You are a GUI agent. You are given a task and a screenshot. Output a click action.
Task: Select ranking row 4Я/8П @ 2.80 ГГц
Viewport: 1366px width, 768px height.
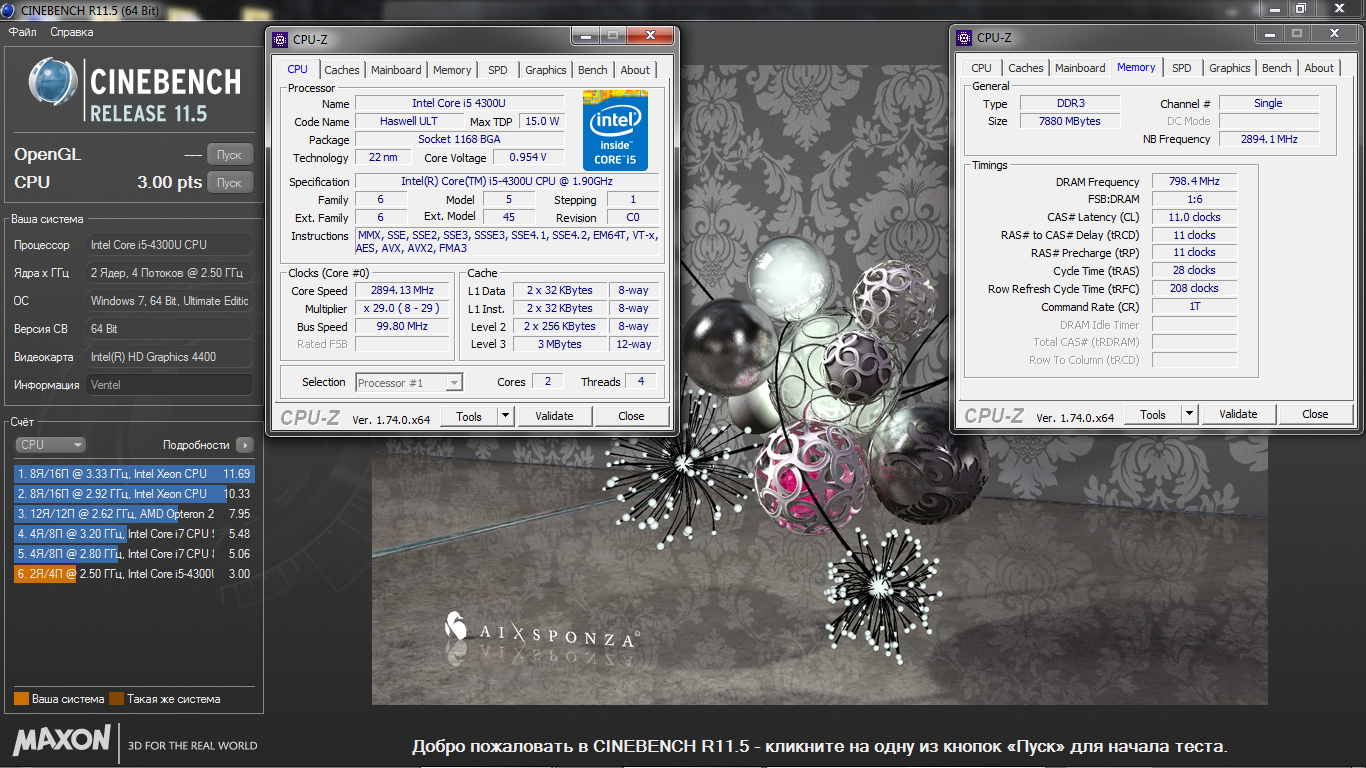pos(134,554)
